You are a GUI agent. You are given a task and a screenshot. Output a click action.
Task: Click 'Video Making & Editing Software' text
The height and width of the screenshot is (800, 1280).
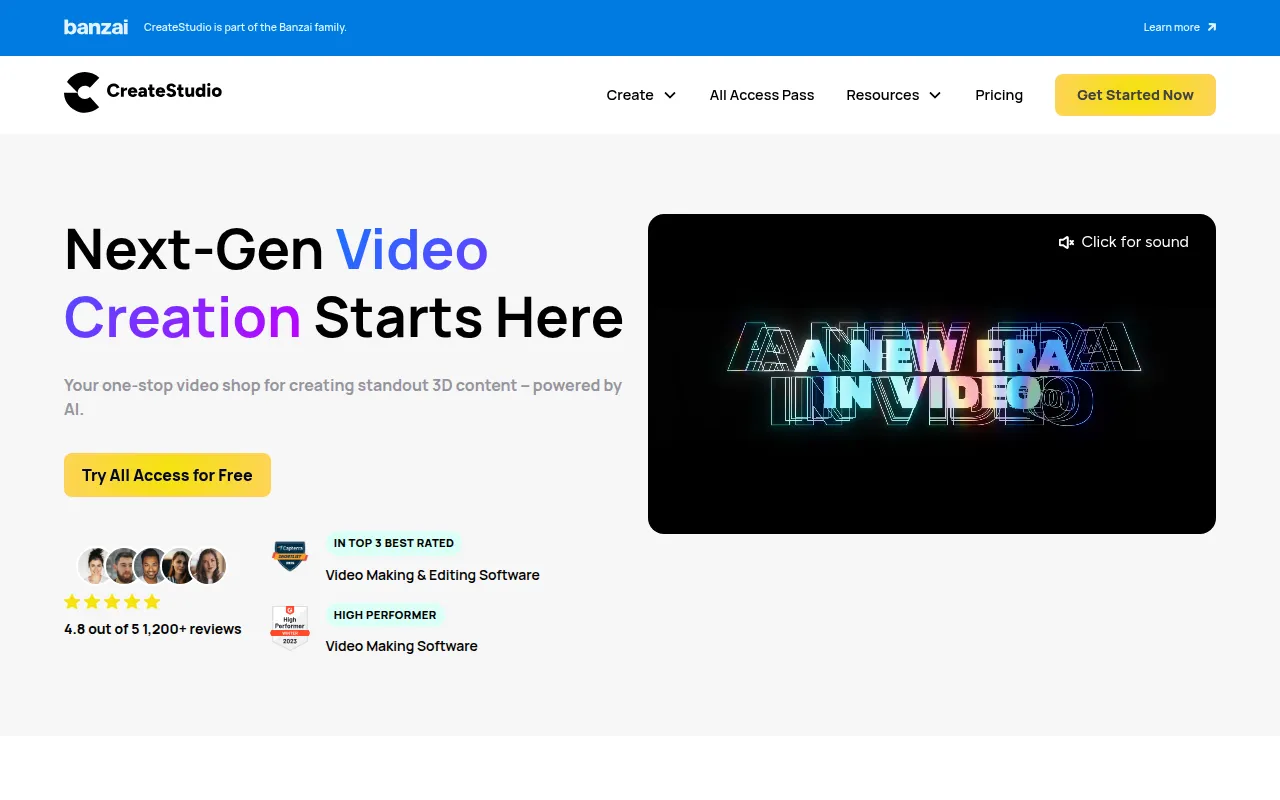coord(432,575)
